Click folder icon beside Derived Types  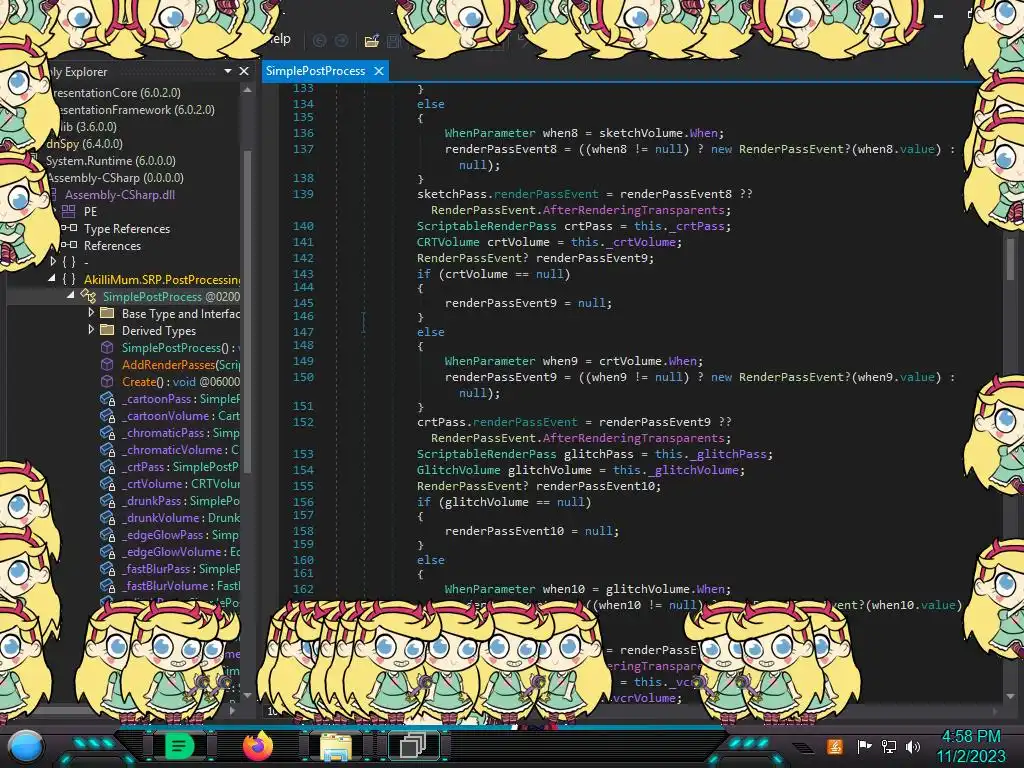coord(107,330)
